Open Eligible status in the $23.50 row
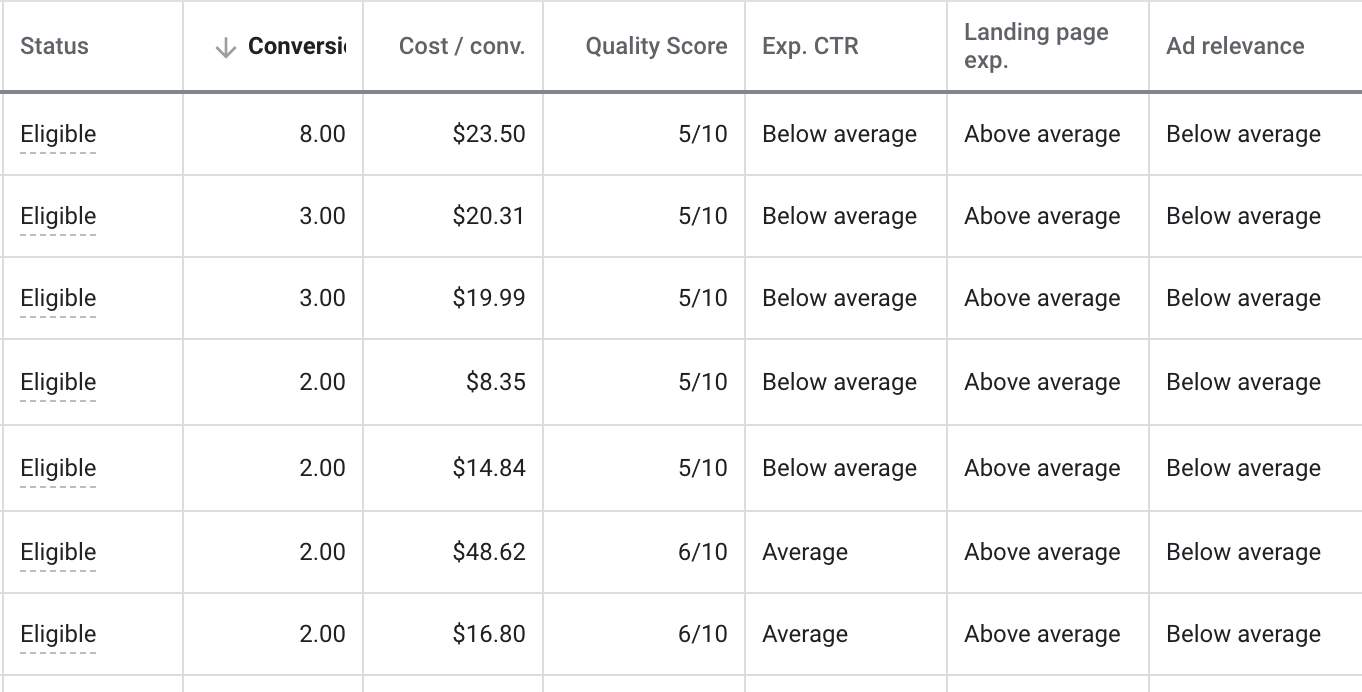The height and width of the screenshot is (692, 1362). (58, 134)
